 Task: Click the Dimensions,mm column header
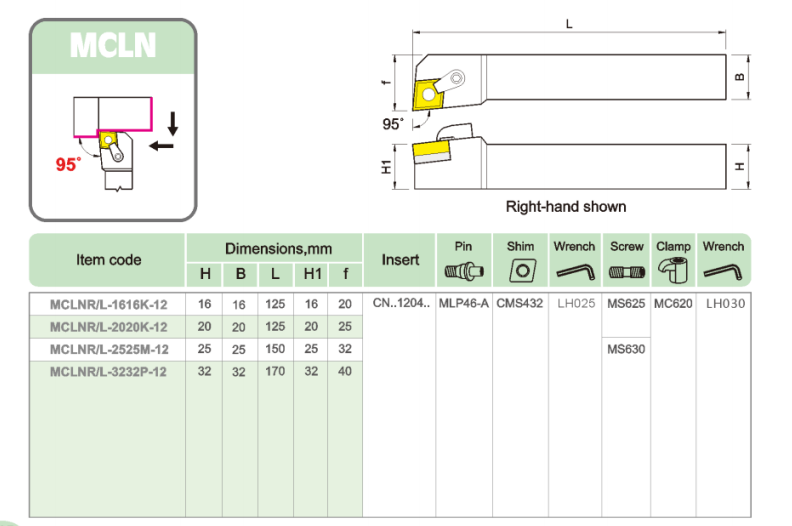pos(273,247)
